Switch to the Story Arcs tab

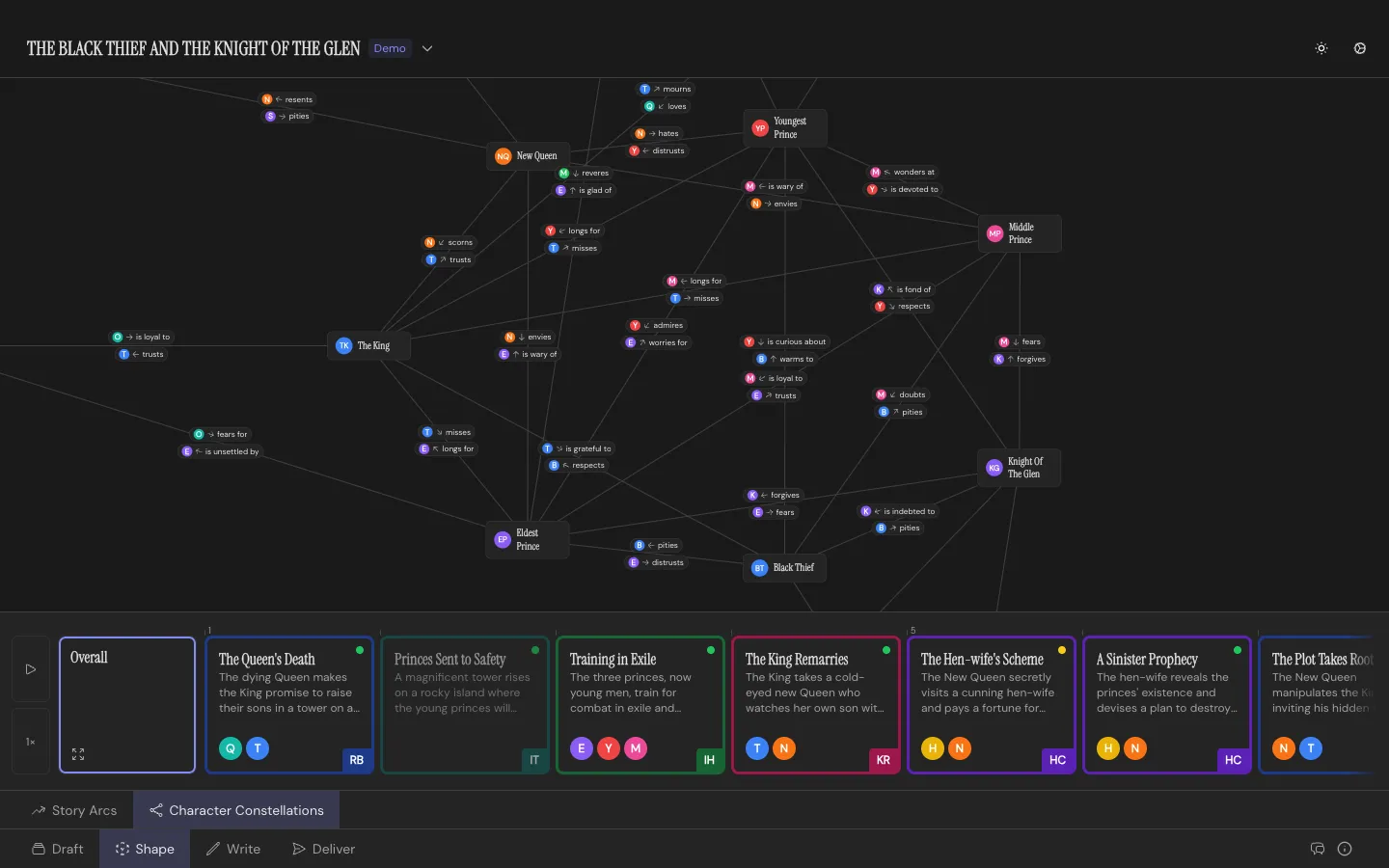tap(74, 810)
